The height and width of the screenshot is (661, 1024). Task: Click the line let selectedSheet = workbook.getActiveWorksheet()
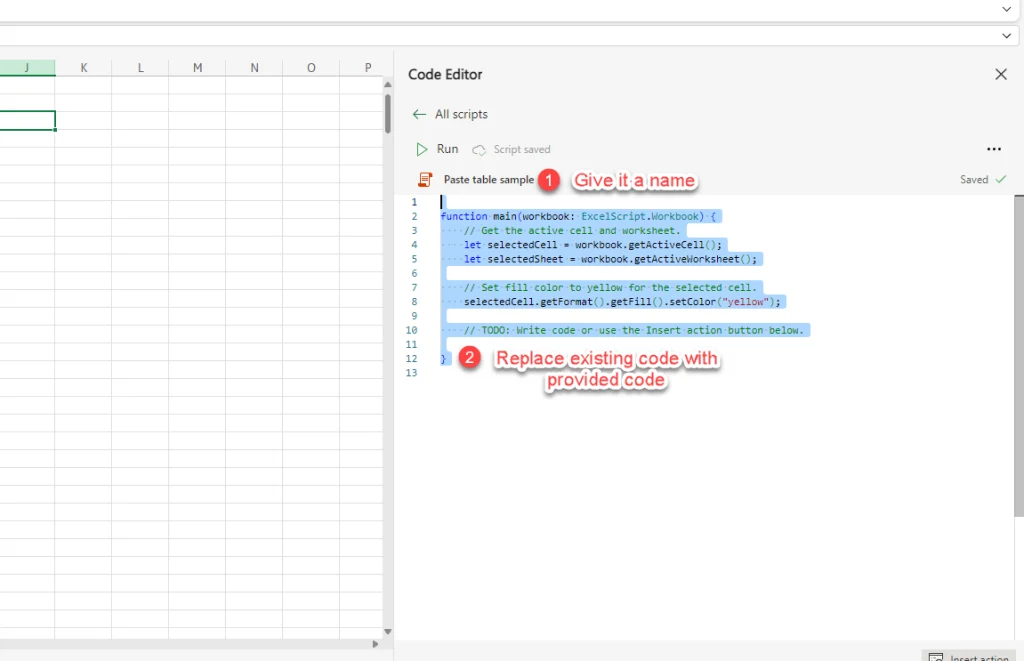click(611, 259)
